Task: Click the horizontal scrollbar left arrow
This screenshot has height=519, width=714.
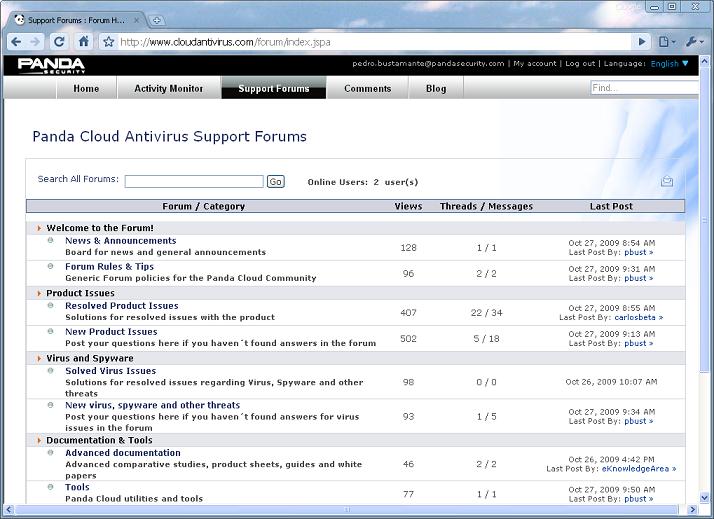Action: (8, 509)
